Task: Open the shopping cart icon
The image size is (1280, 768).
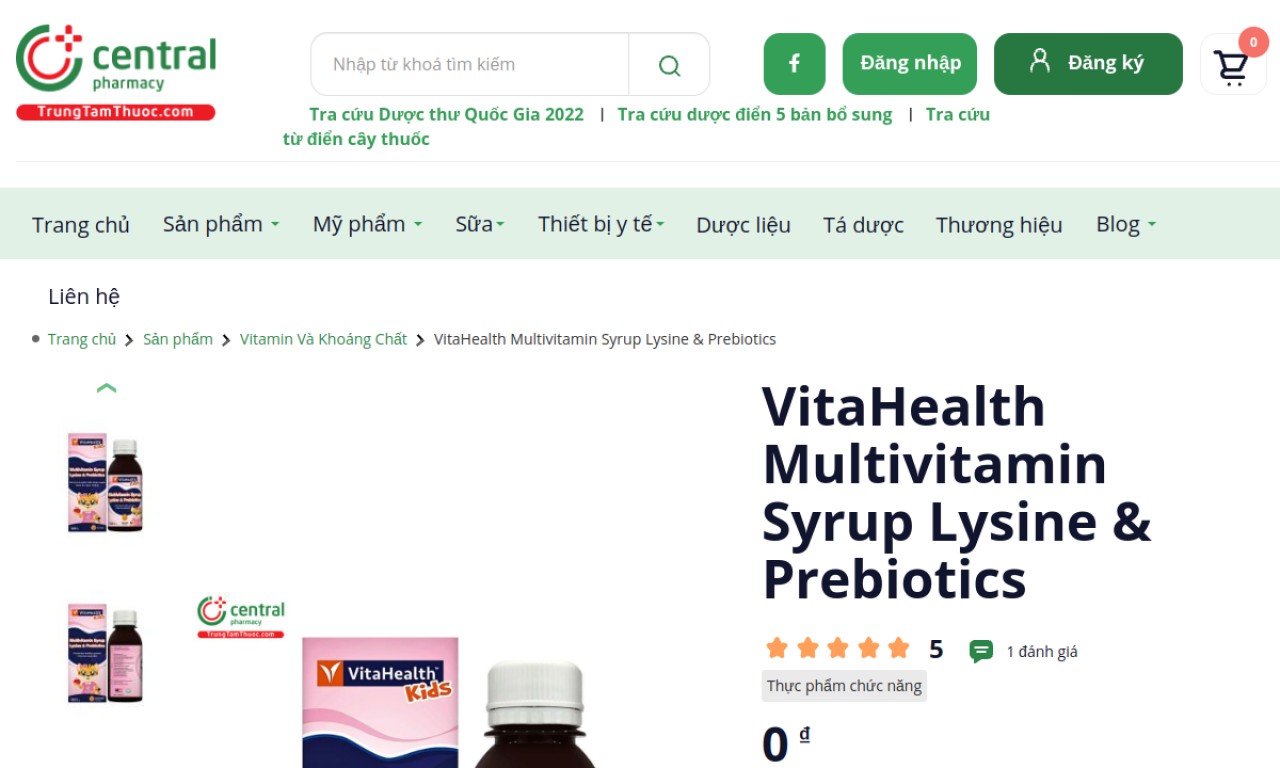Action: [x=1231, y=67]
